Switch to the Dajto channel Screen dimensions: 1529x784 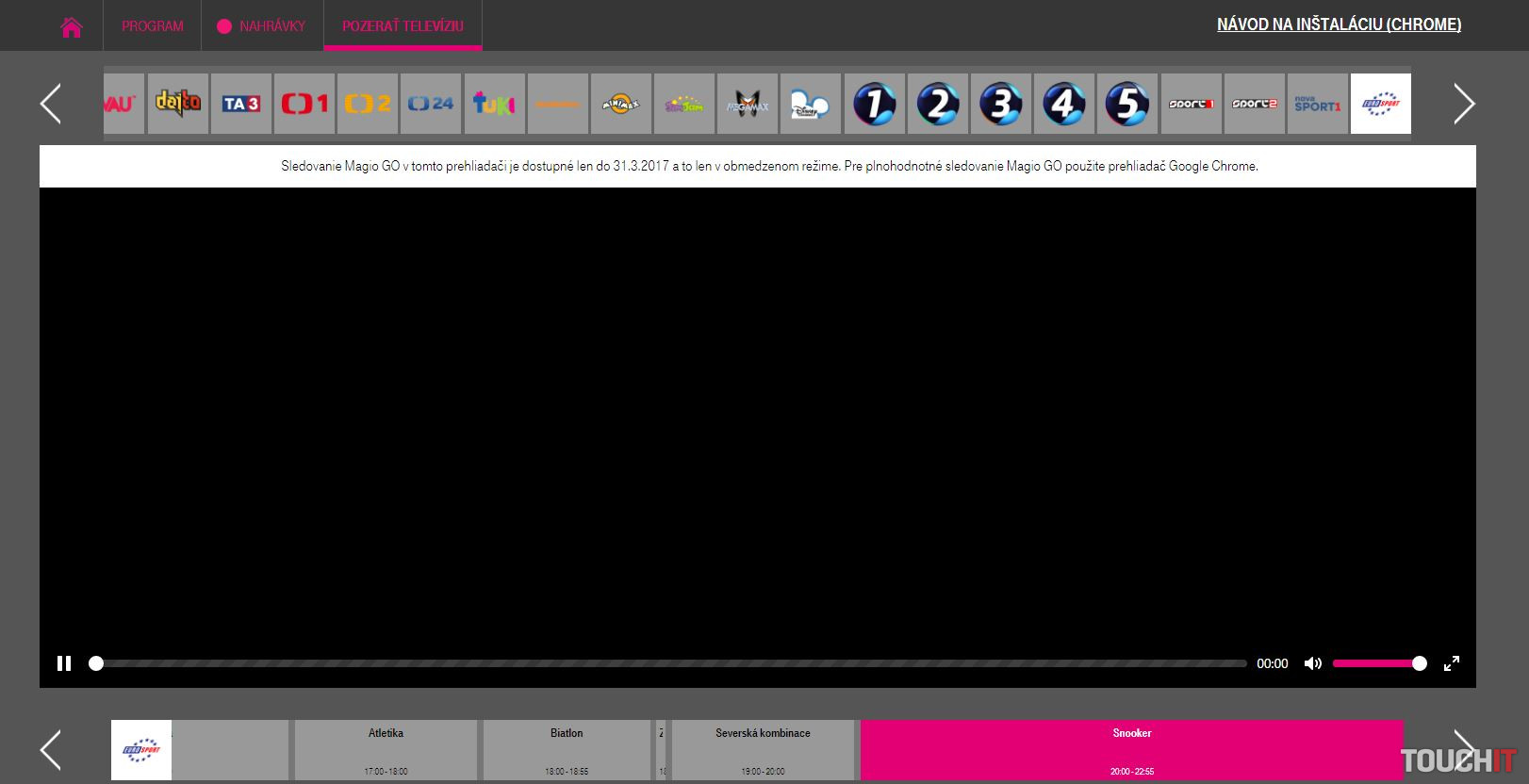(178, 104)
